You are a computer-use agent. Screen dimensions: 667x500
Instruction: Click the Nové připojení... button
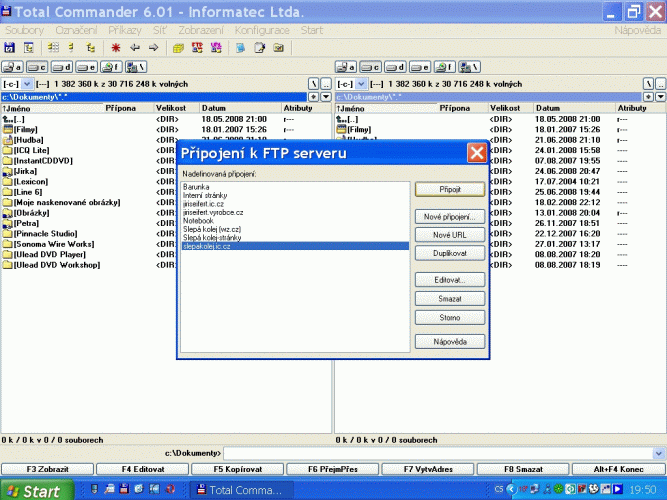click(449, 216)
